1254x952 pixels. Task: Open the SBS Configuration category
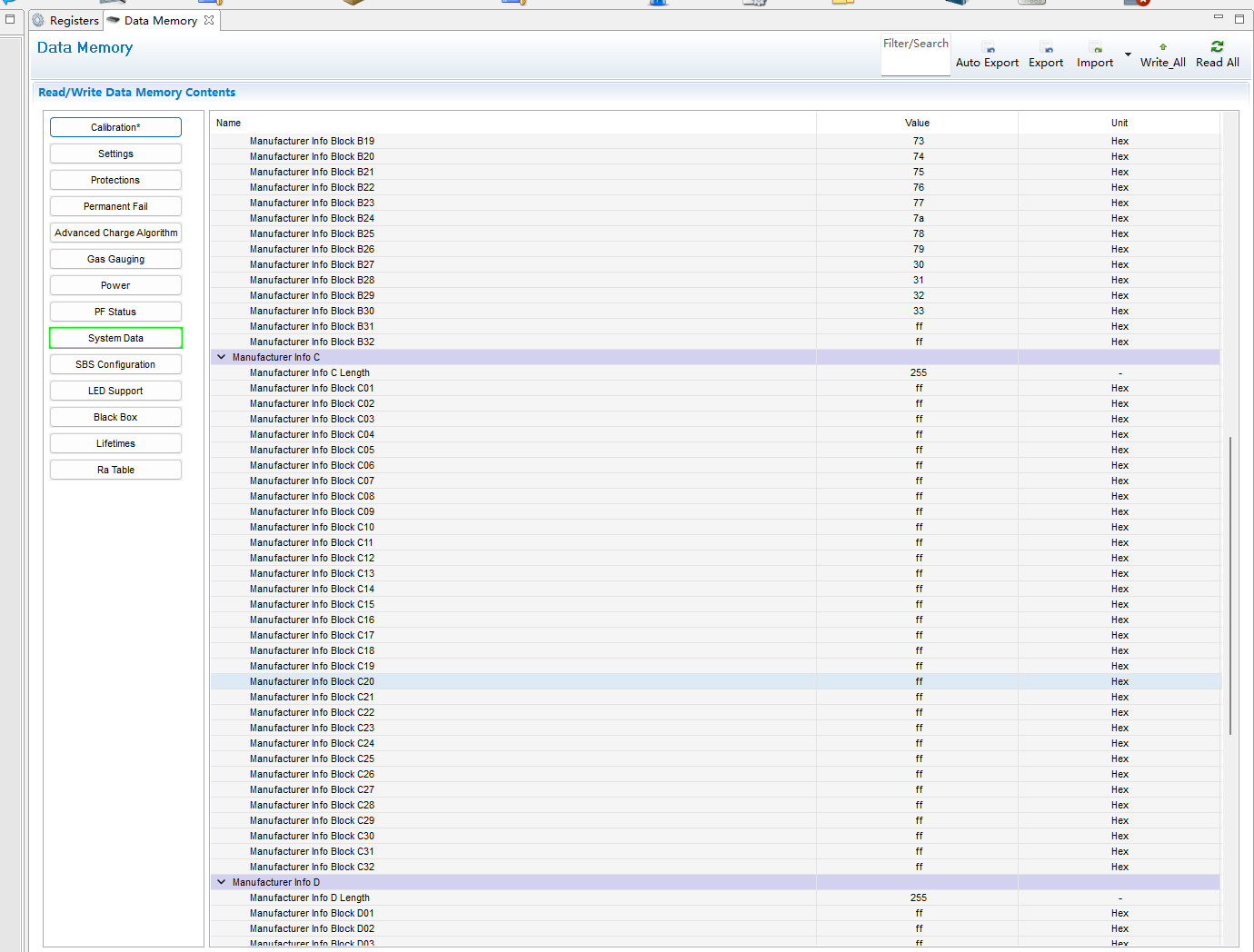tap(115, 364)
